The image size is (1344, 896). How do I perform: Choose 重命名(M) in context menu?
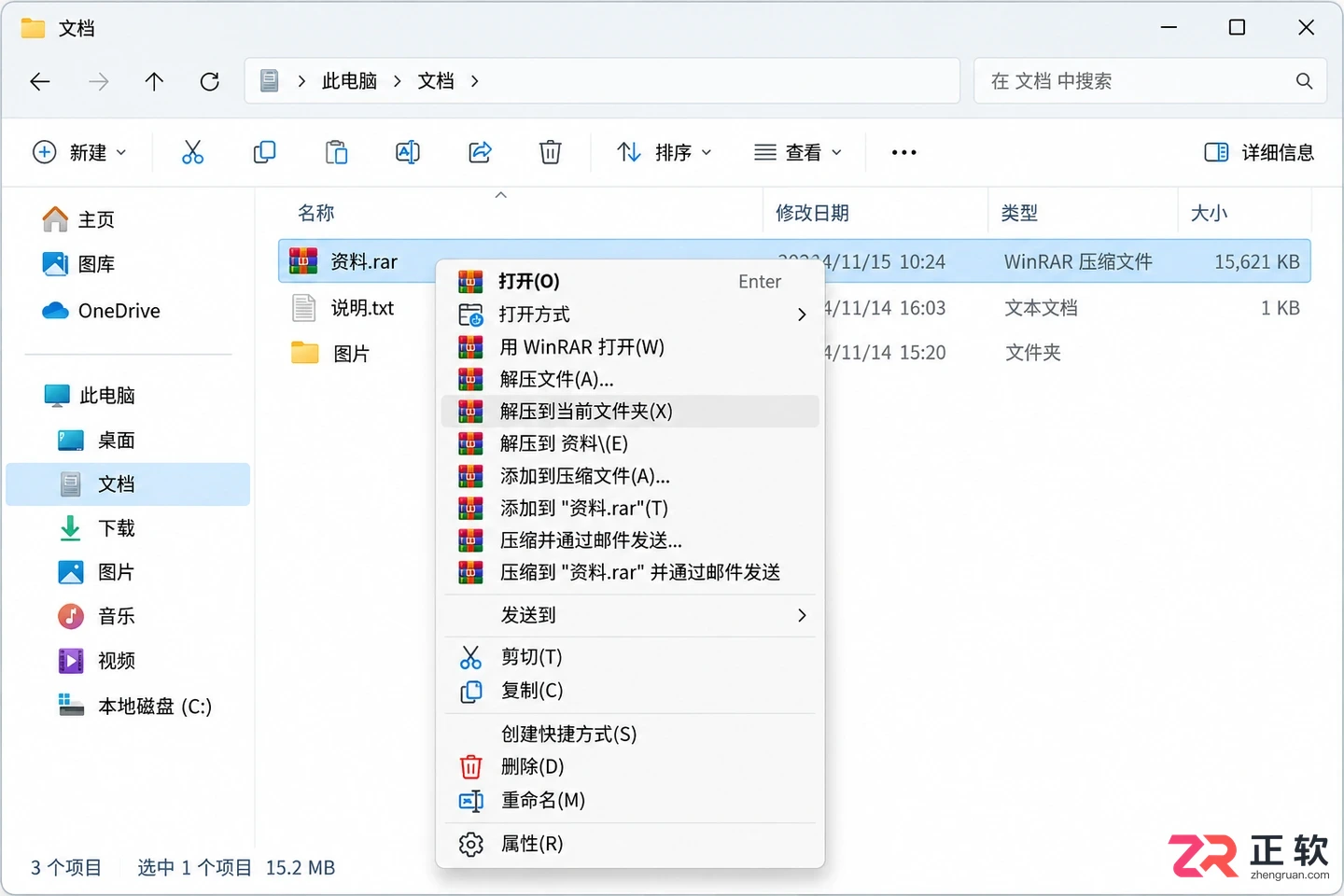point(630,800)
